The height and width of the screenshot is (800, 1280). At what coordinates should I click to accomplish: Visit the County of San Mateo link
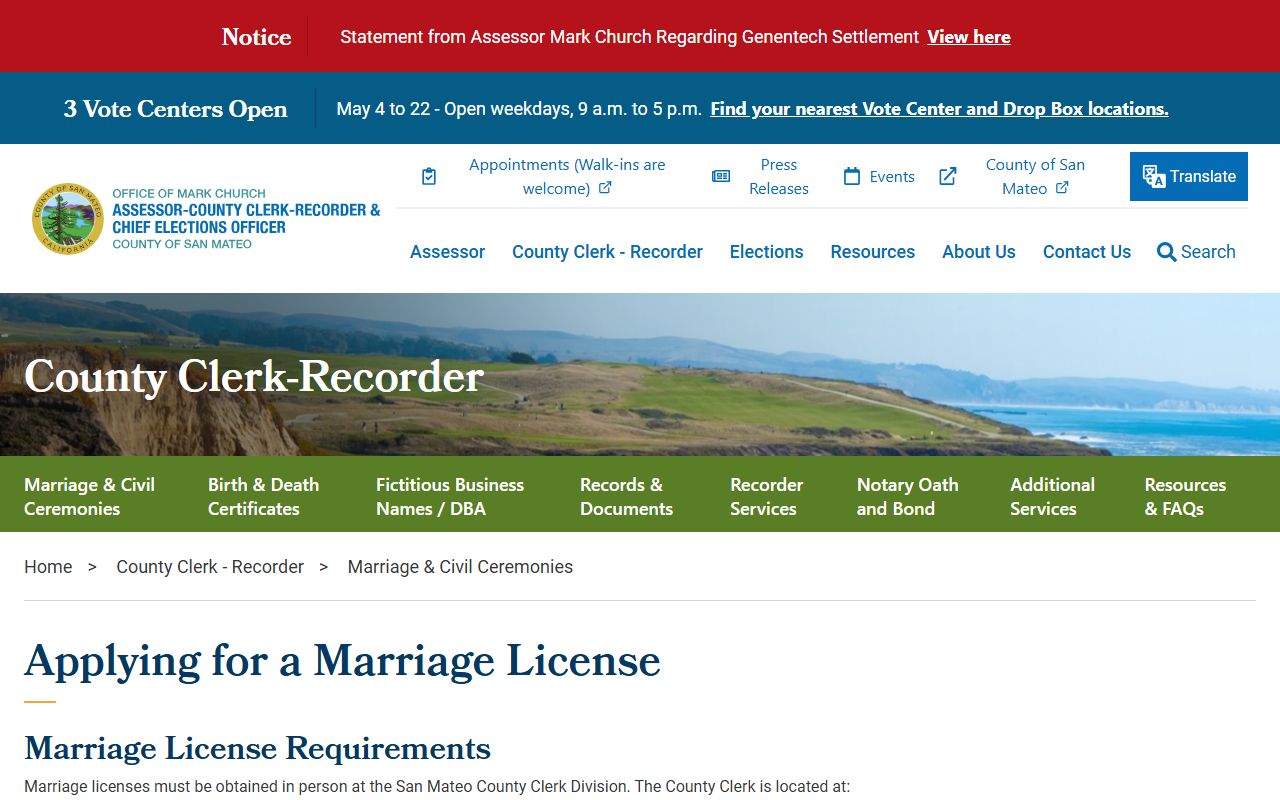coord(1035,177)
